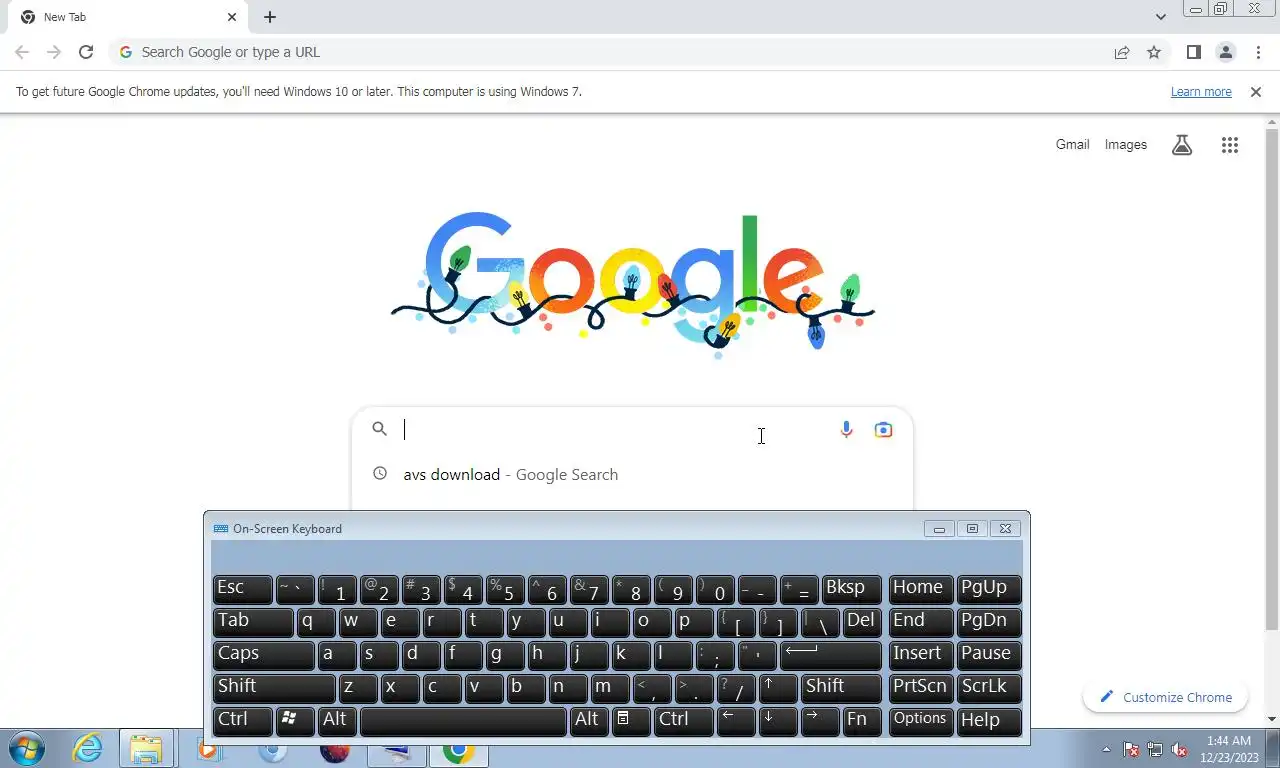Tap the letter q key
This screenshot has height=768, width=1280.
point(315,622)
